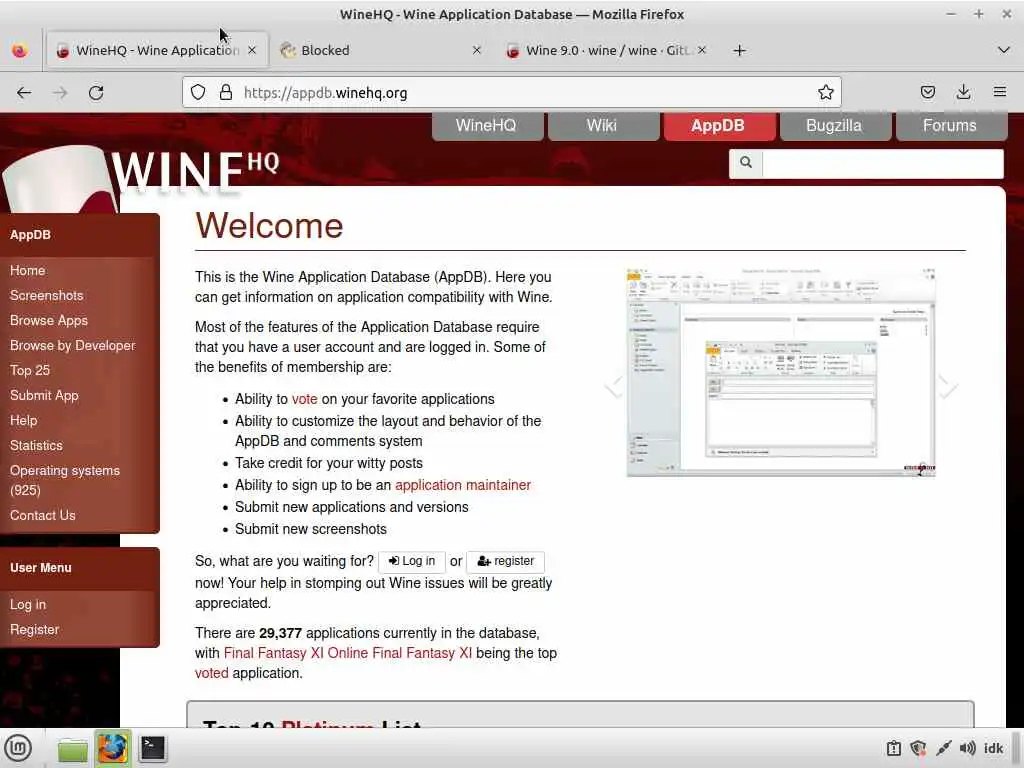Close the Wine 9.0 GitLab tab
1024x768 pixels.
(x=701, y=50)
